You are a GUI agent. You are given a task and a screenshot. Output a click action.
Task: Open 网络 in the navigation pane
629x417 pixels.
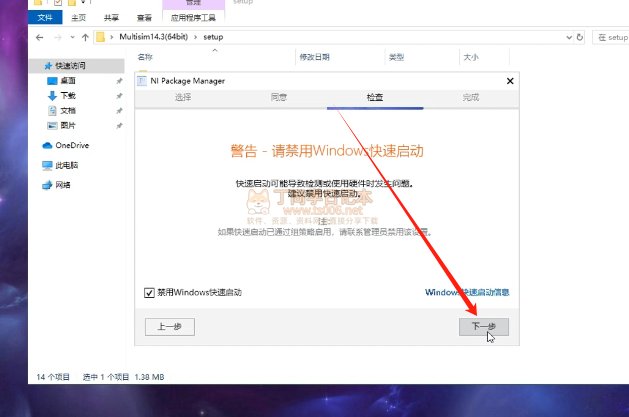[x=63, y=185]
